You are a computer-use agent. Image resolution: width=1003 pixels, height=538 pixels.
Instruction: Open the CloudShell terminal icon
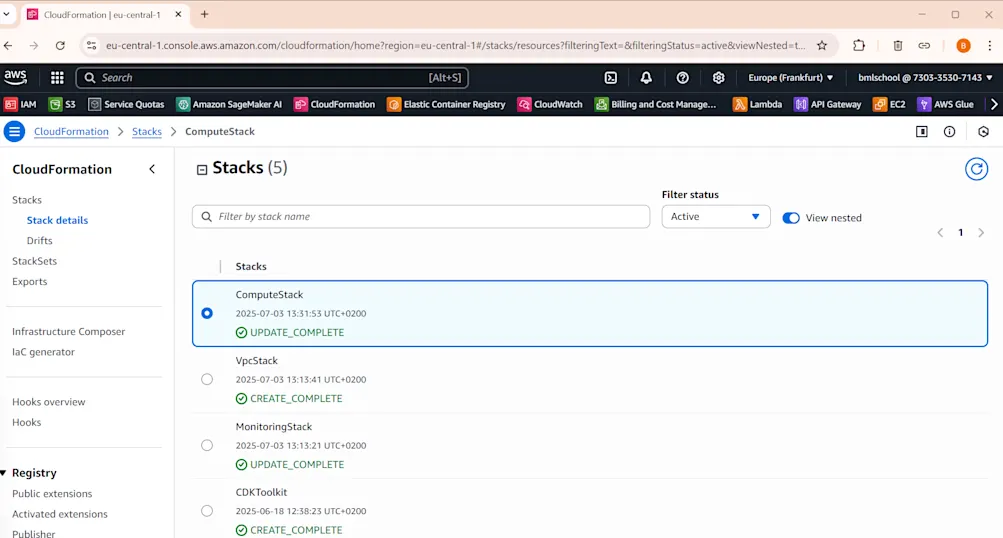click(x=611, y=77)
